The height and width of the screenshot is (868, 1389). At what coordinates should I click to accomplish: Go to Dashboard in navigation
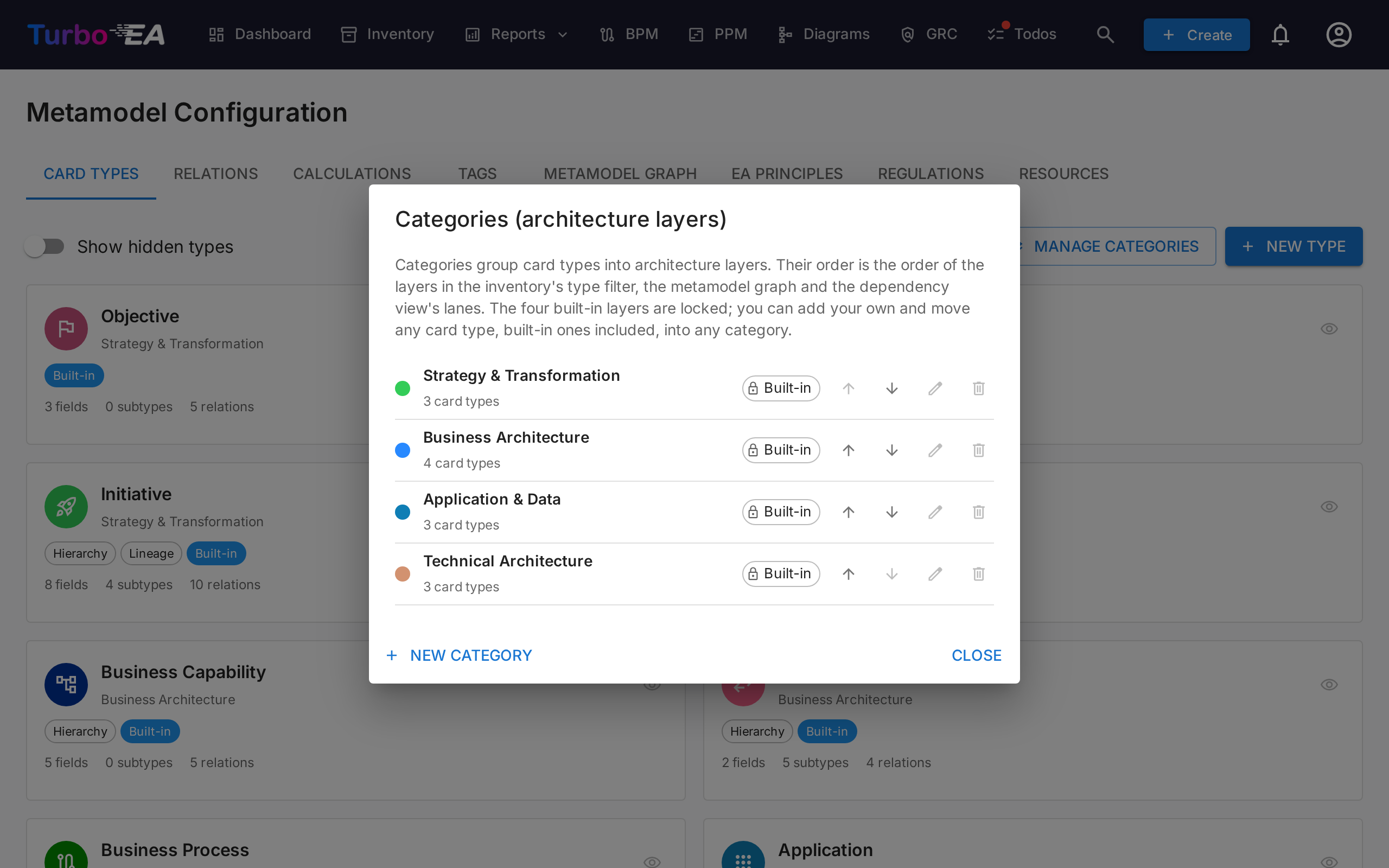(259, 34)
